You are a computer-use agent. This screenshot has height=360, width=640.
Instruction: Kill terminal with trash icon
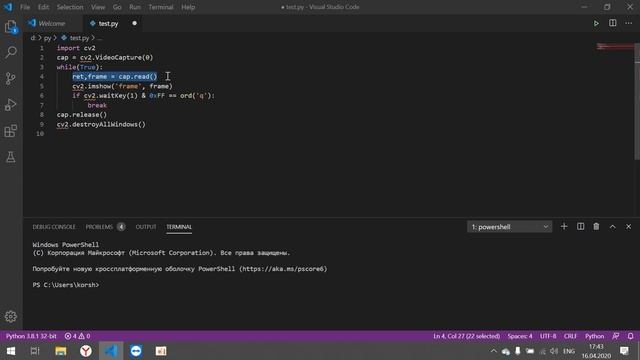click(x=596, y=227)
